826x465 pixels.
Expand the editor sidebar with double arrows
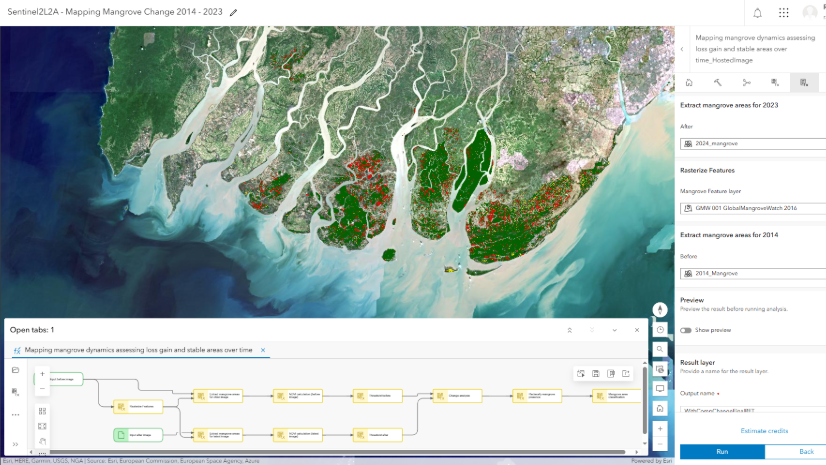(15, 444)
